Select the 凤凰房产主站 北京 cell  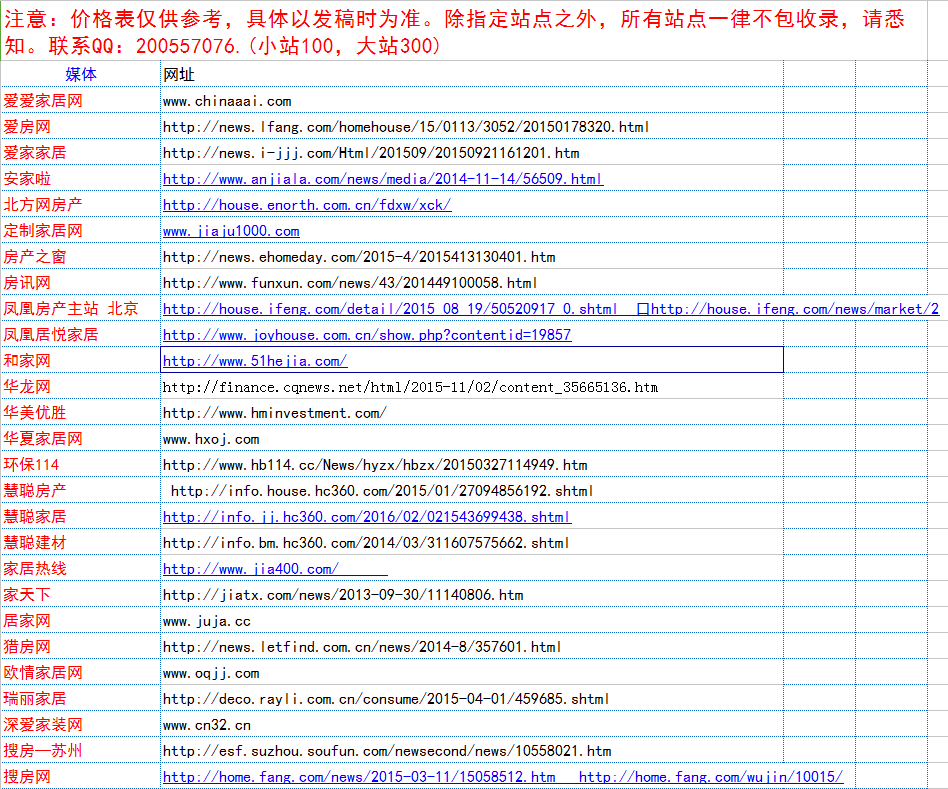pyautogui.click(x=80, y=308)
